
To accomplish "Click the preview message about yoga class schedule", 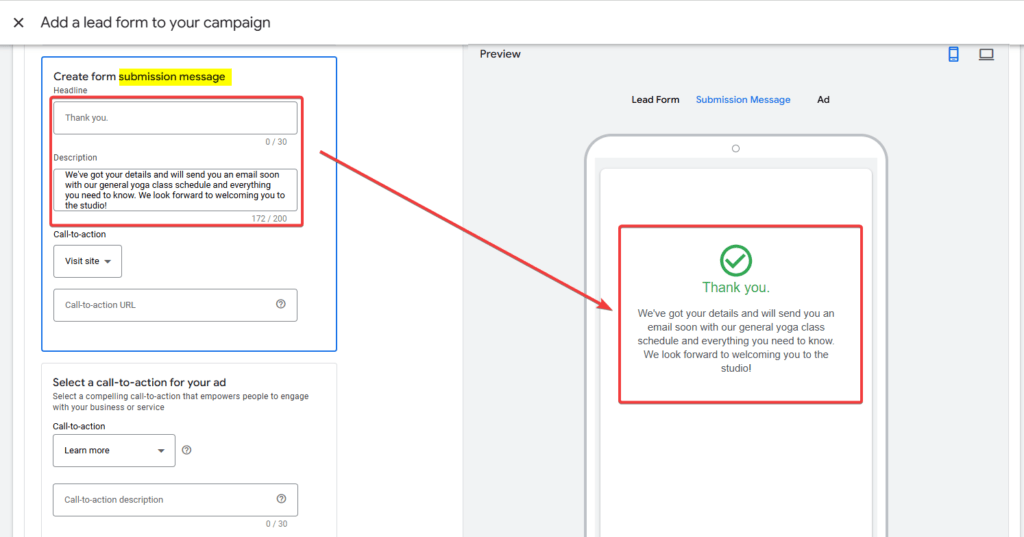I will (736, 341).
